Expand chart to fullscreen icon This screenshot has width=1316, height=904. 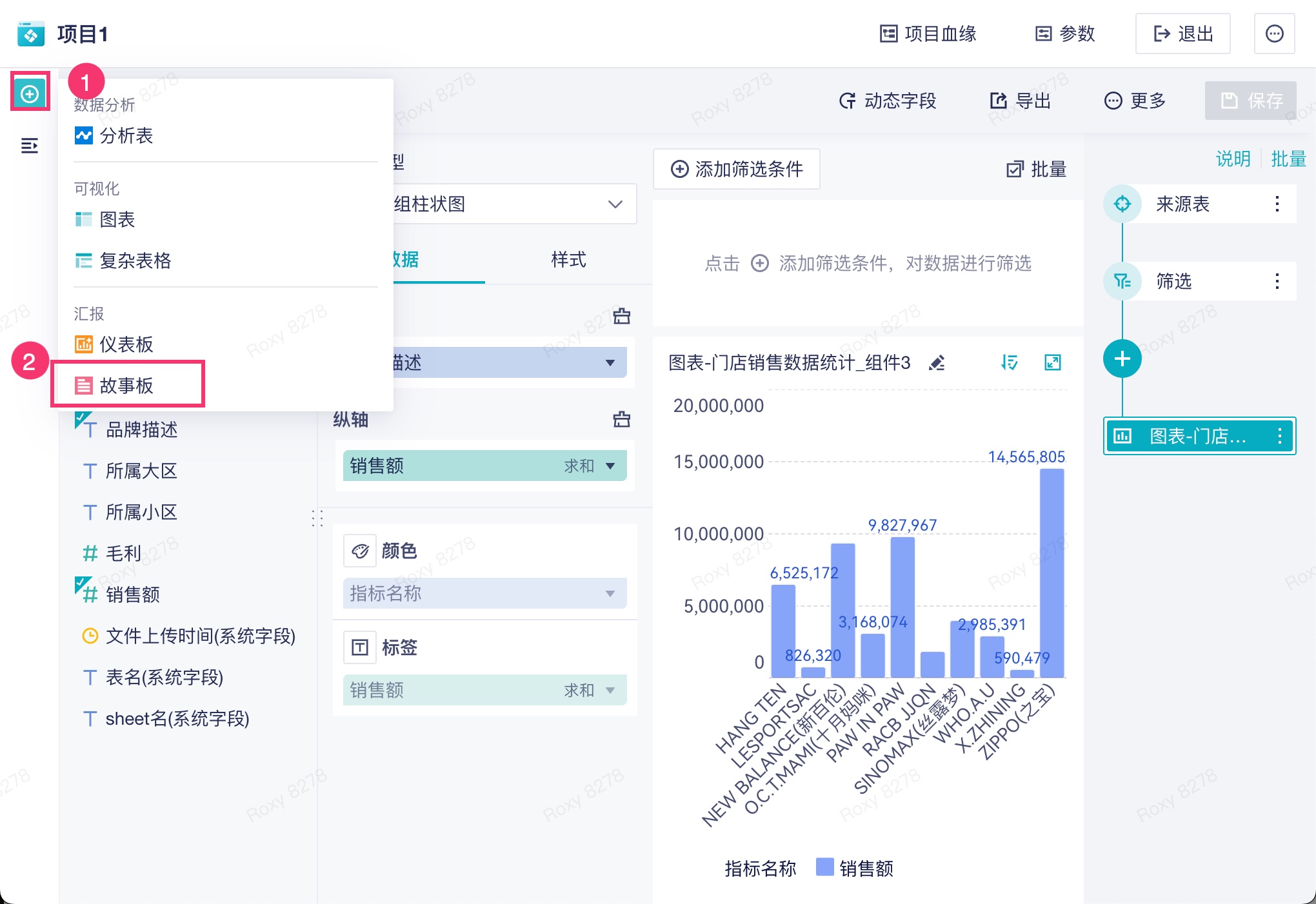click(x=1053, y=363)
